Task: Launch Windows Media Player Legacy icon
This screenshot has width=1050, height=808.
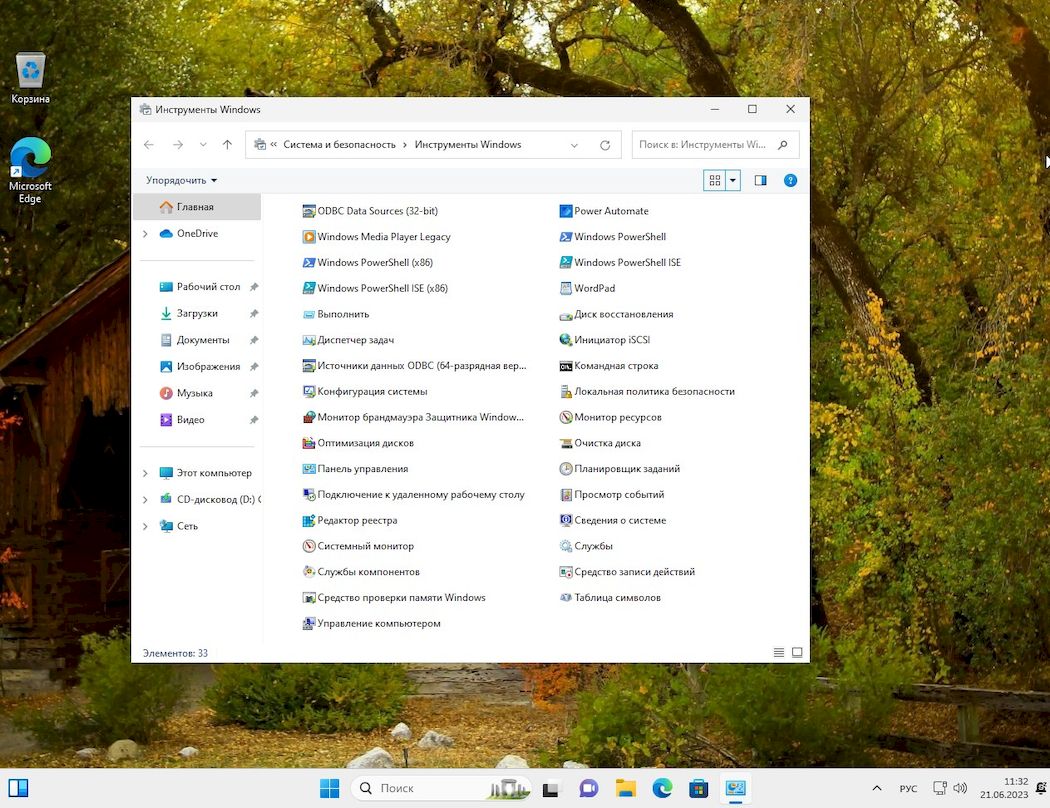Action: 309,237
